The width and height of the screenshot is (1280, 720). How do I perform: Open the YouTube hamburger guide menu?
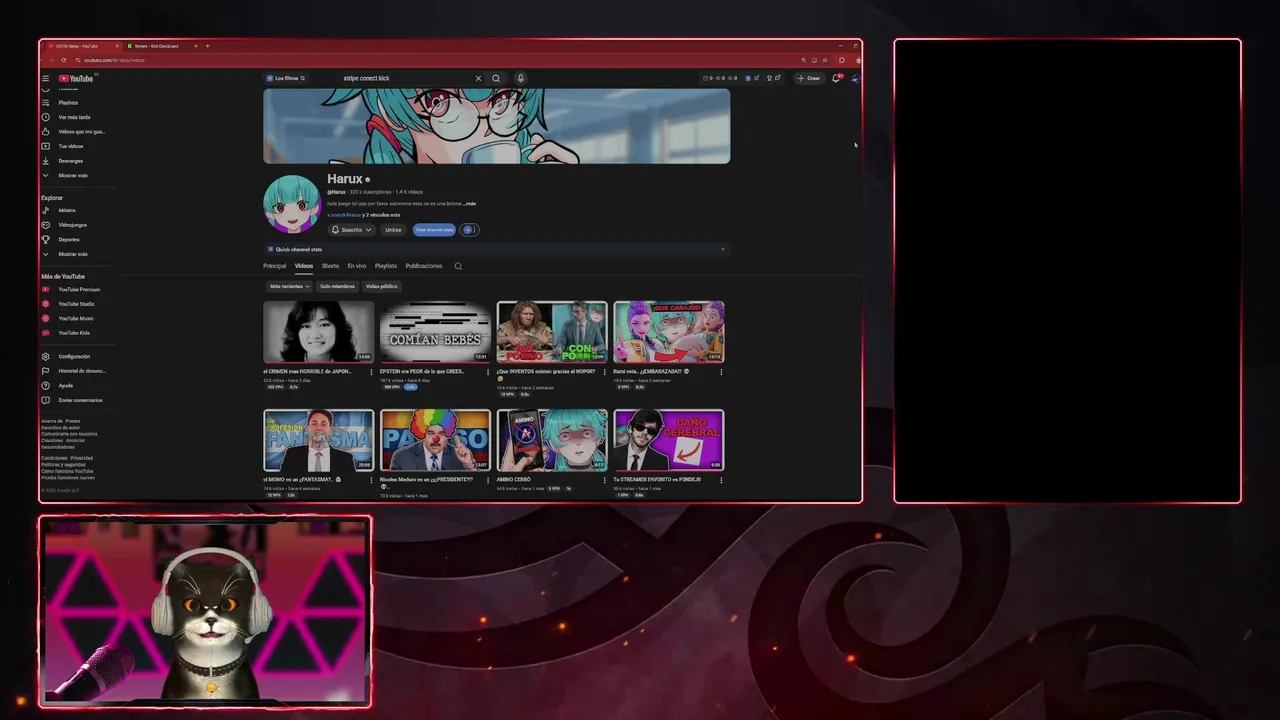click(x=45, y=78)
